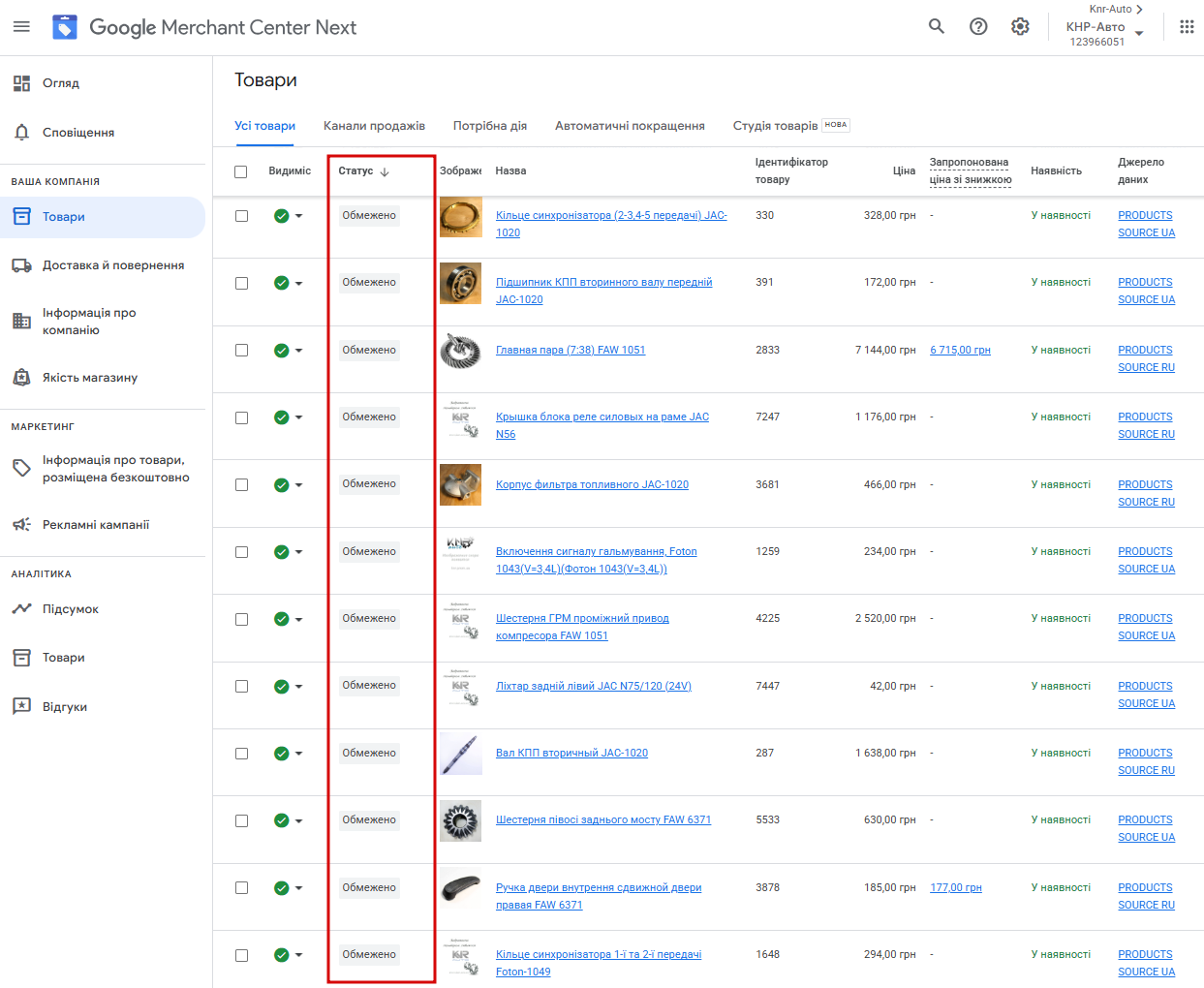The width and height of the screenshot is (1204, 988).
Task: Click the Сповіщення bell icon
Action: [x=21, y=132]
